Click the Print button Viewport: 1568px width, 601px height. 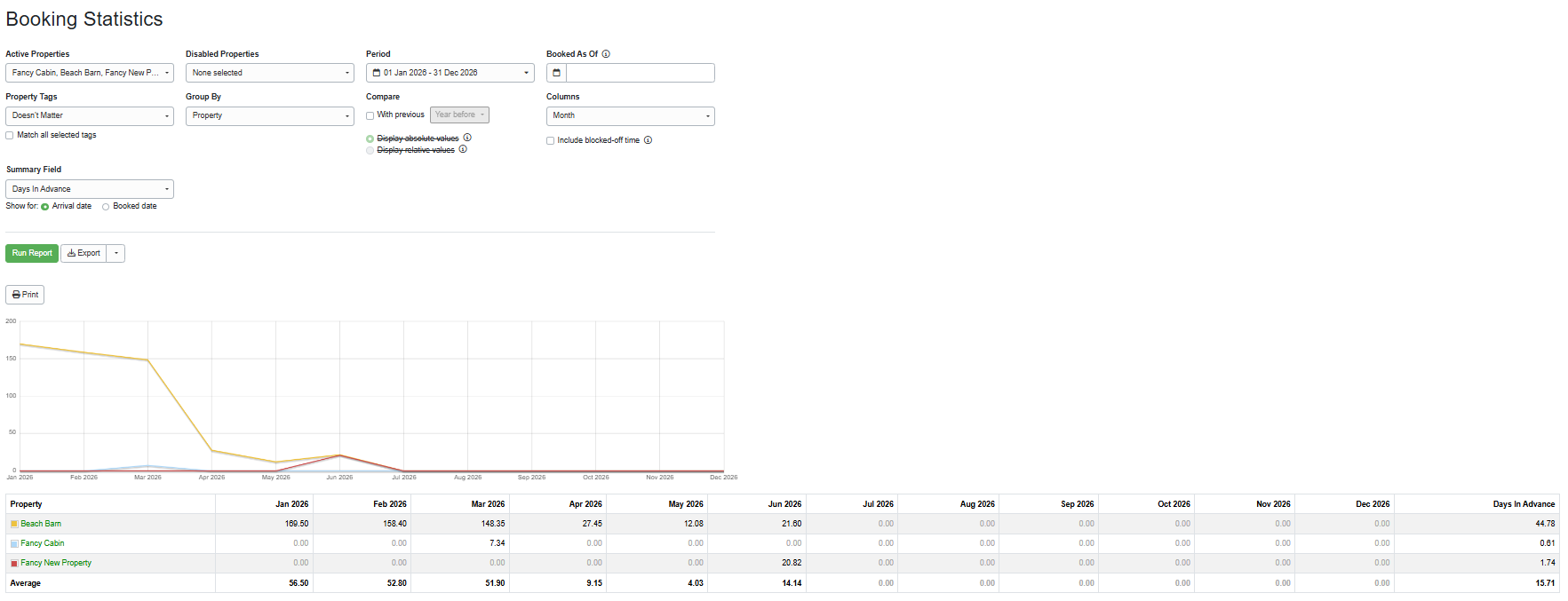pyautogui.click(x=25, y=295)
